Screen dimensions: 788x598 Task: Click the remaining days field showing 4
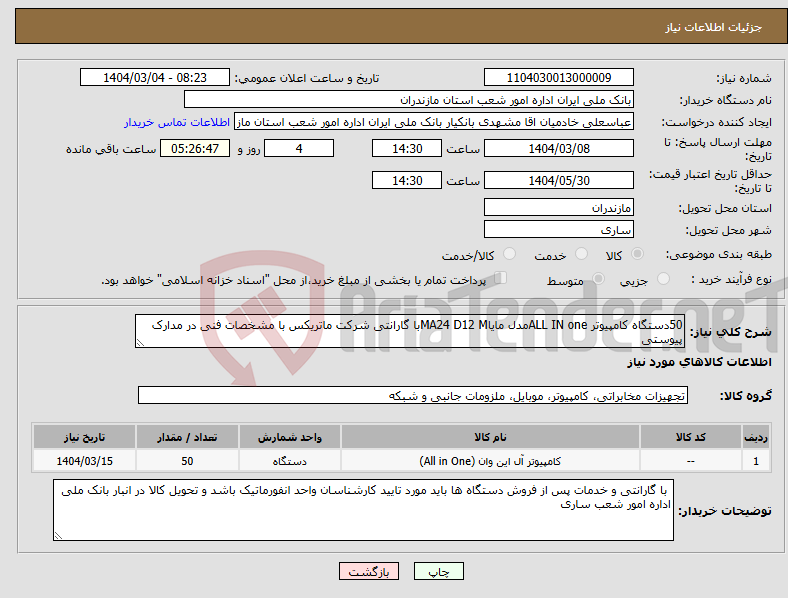coord(299,148)
